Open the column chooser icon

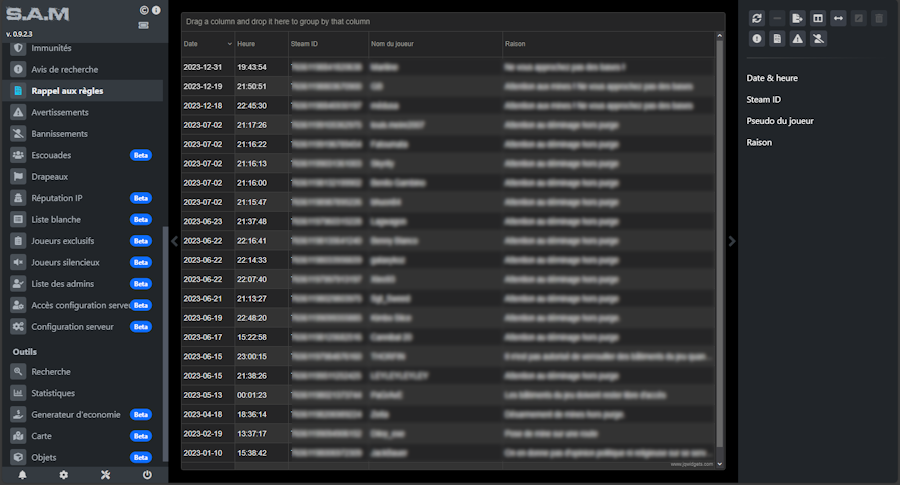point(817,18)
